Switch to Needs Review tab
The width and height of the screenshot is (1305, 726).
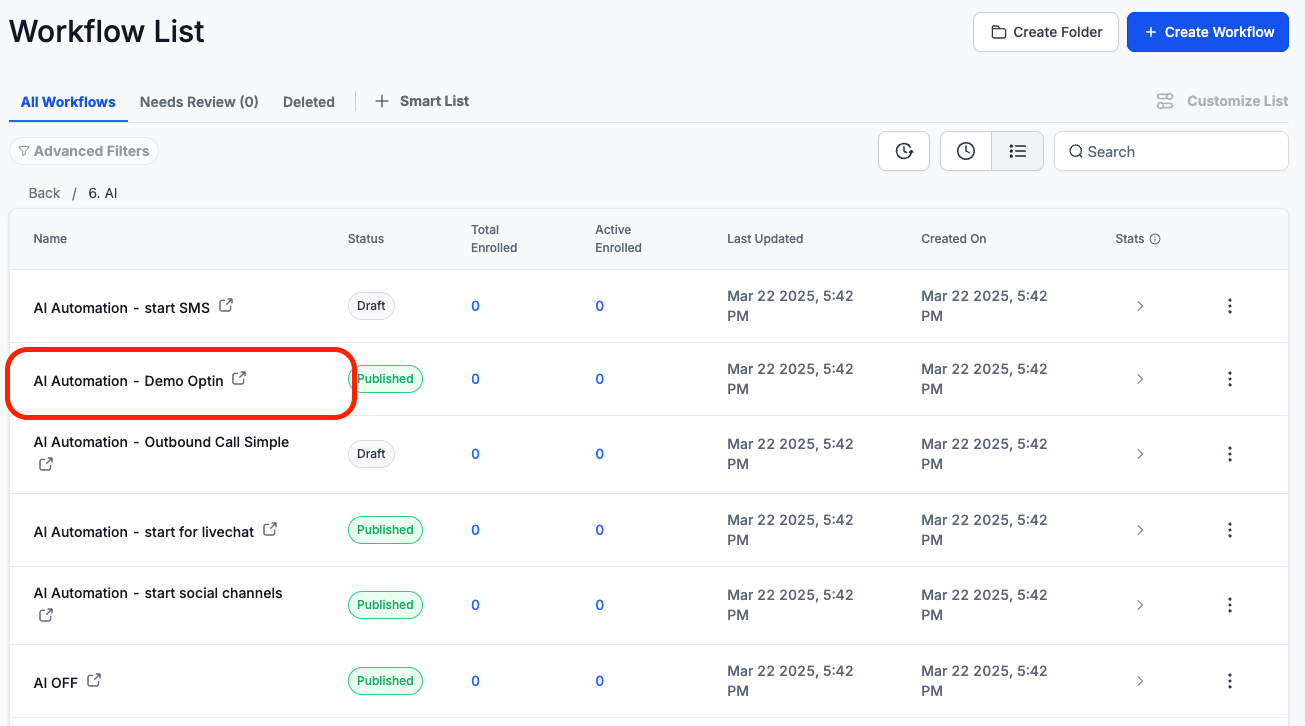point(199,102)
